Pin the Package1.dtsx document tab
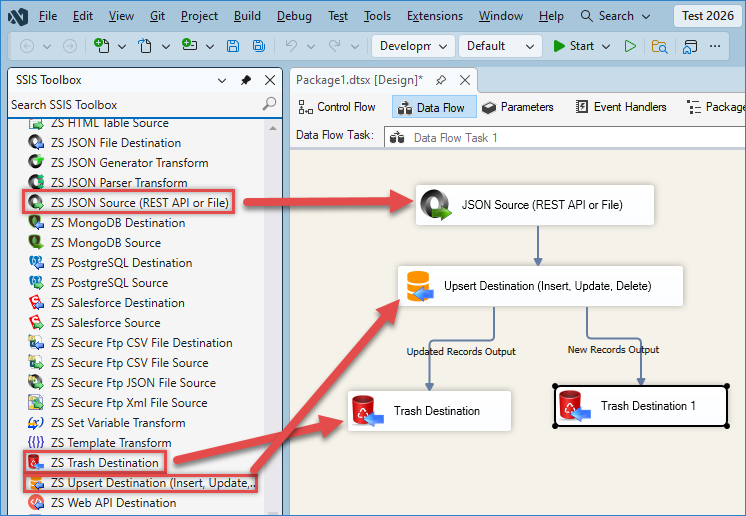746x516 pixels. 441,80
